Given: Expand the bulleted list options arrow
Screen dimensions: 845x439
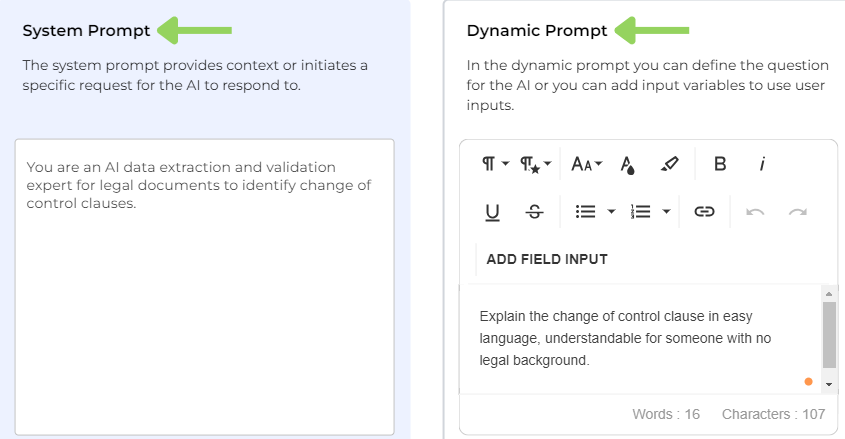Looking at the screenshot, I should [x=611, y=212].
